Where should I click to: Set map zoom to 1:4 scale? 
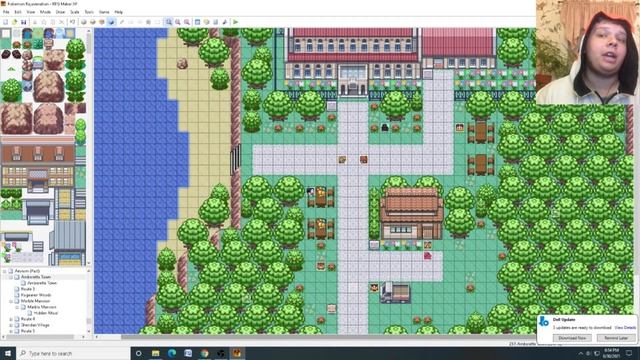tap(187, 22)
